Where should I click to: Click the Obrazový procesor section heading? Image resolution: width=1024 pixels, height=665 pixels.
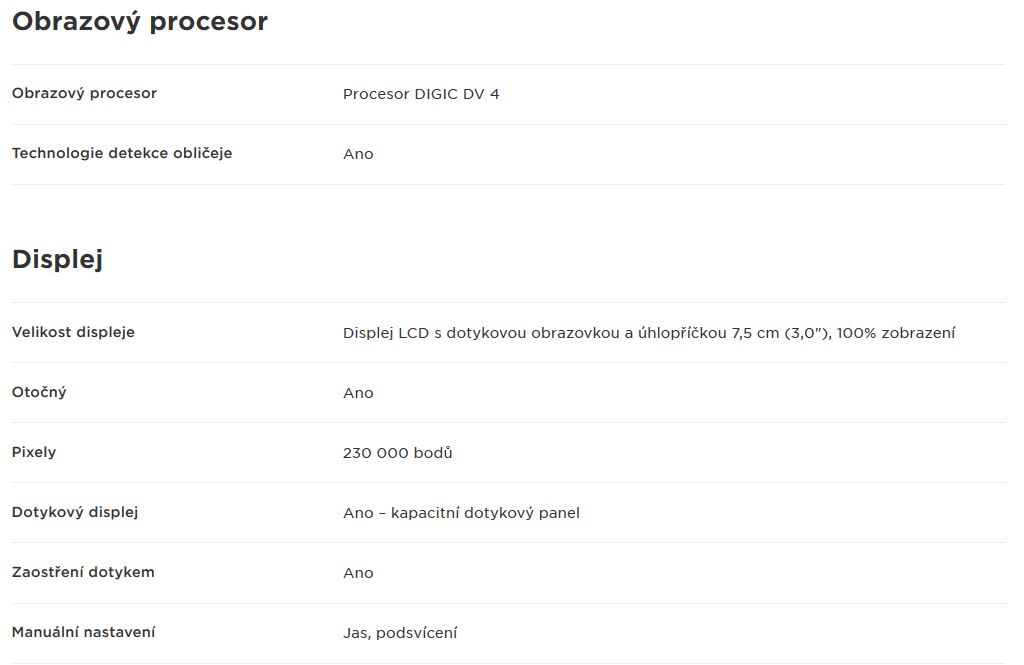(x=140, y=22)
